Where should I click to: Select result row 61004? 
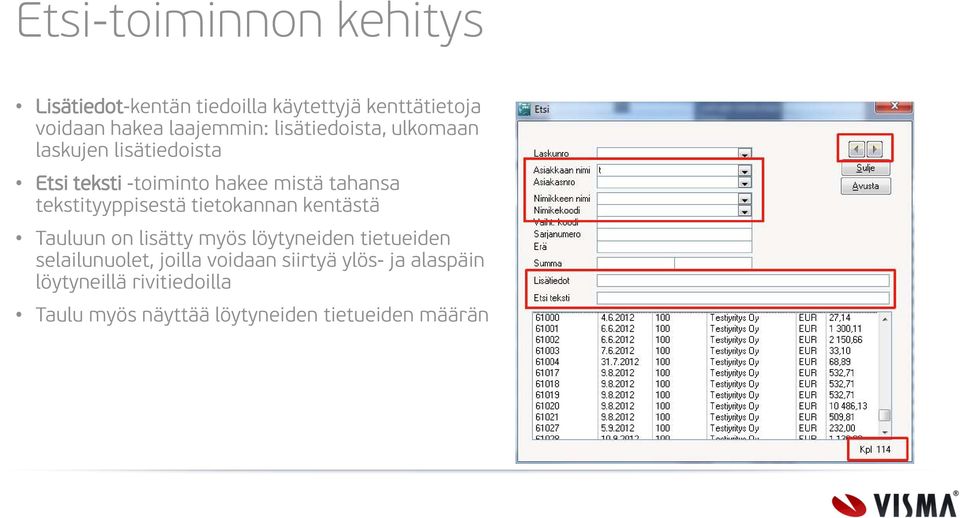[x=706, y=362]
